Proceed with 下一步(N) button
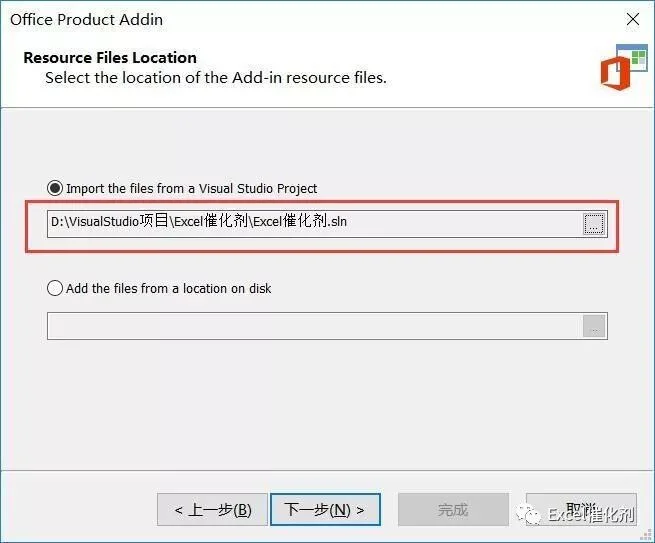 [325, 510]
